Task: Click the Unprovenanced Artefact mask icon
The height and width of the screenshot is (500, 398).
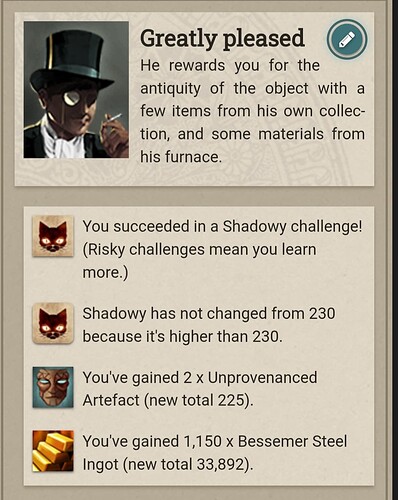Action: [x=53, y=387]
